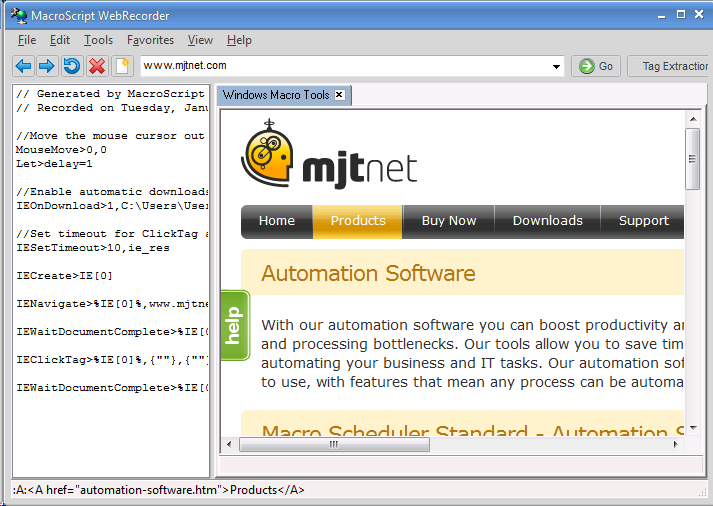
Task: Open the File menu
Action: [27, 40]
